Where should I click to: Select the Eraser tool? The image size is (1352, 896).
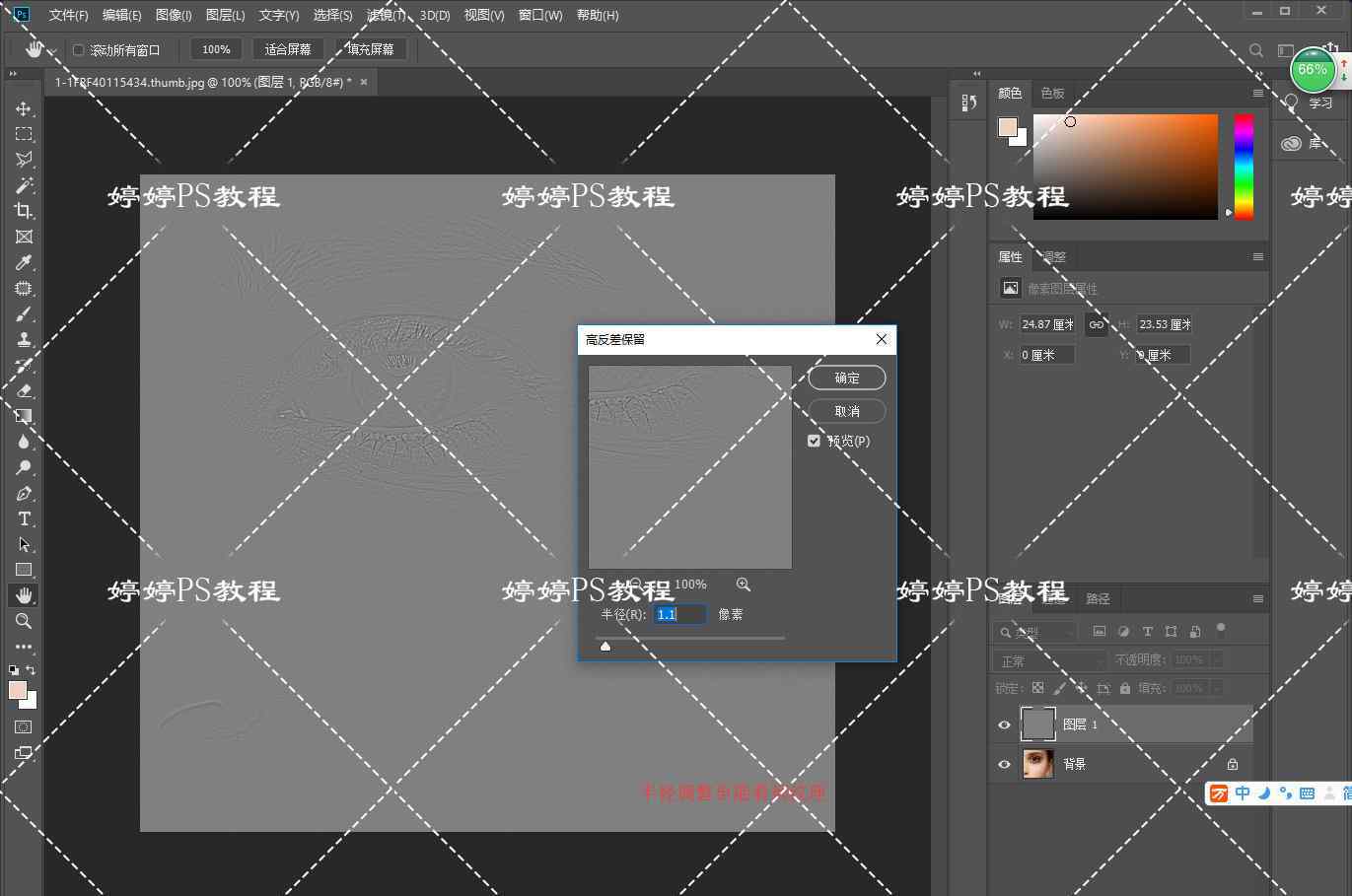click(24, 391)
